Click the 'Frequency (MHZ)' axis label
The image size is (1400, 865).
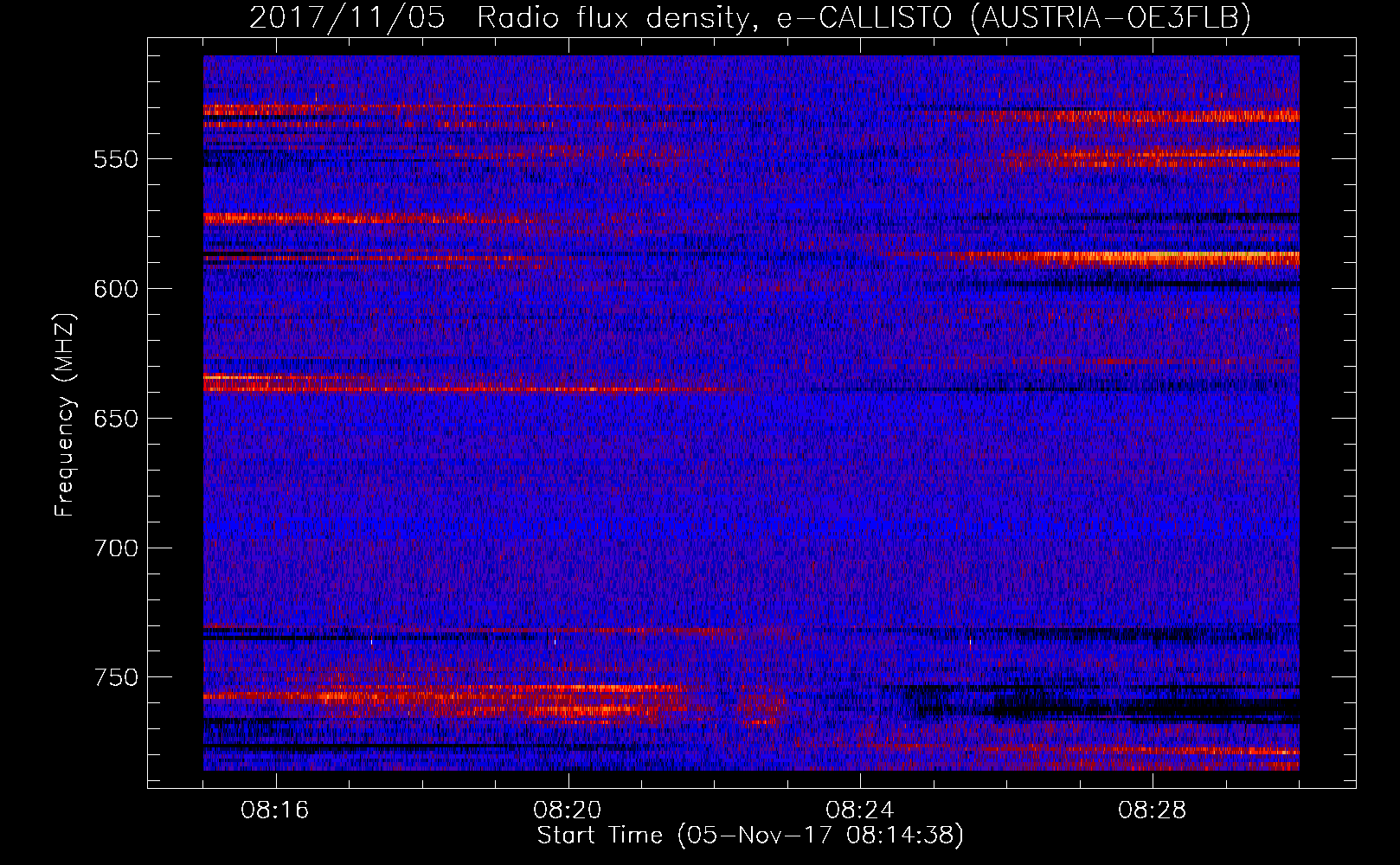coord(65,415)
